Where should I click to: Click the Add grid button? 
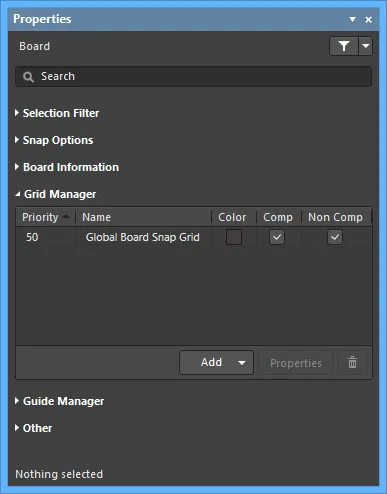tap(211, 362)
